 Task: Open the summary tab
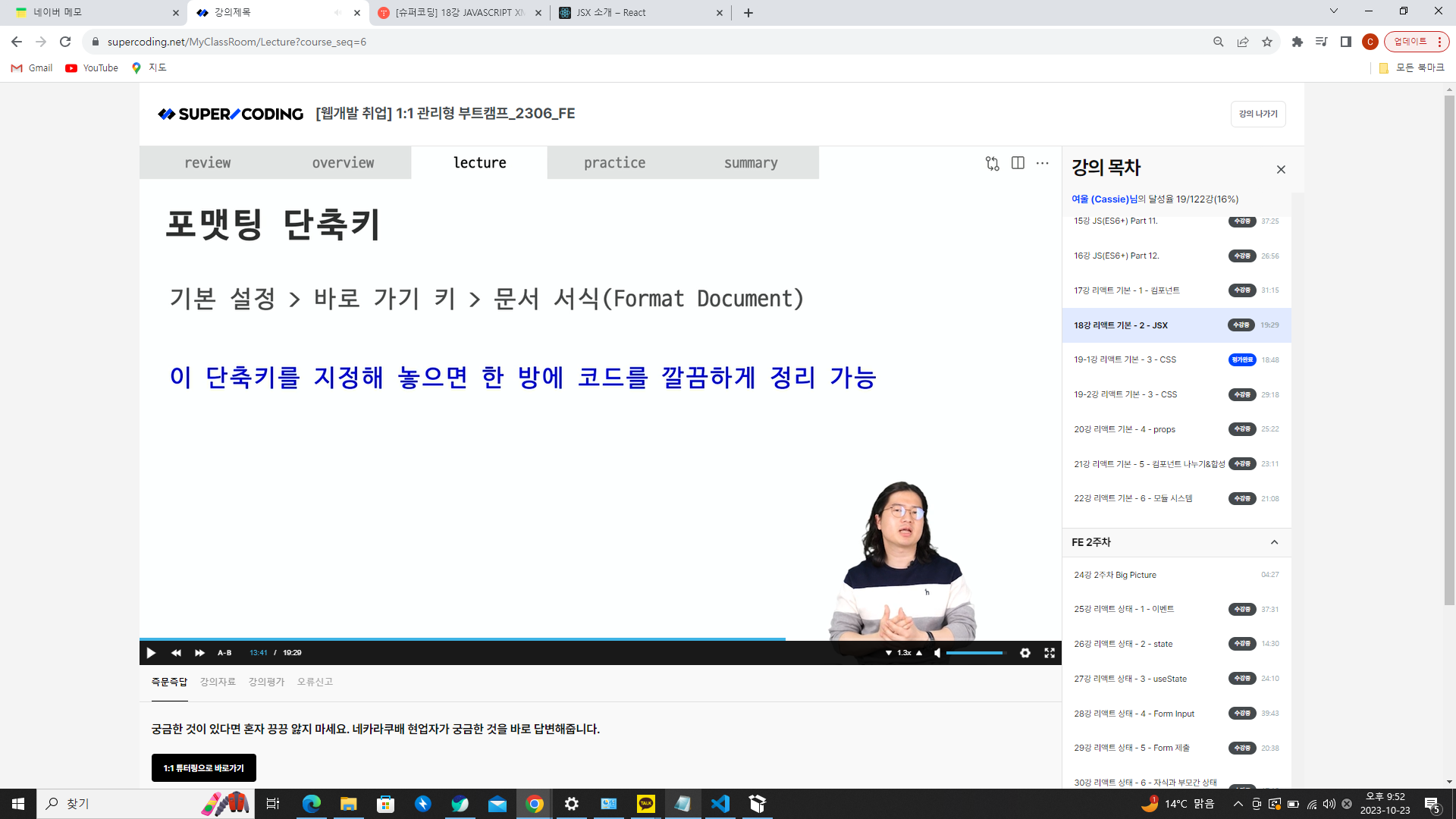pos(751,163)
